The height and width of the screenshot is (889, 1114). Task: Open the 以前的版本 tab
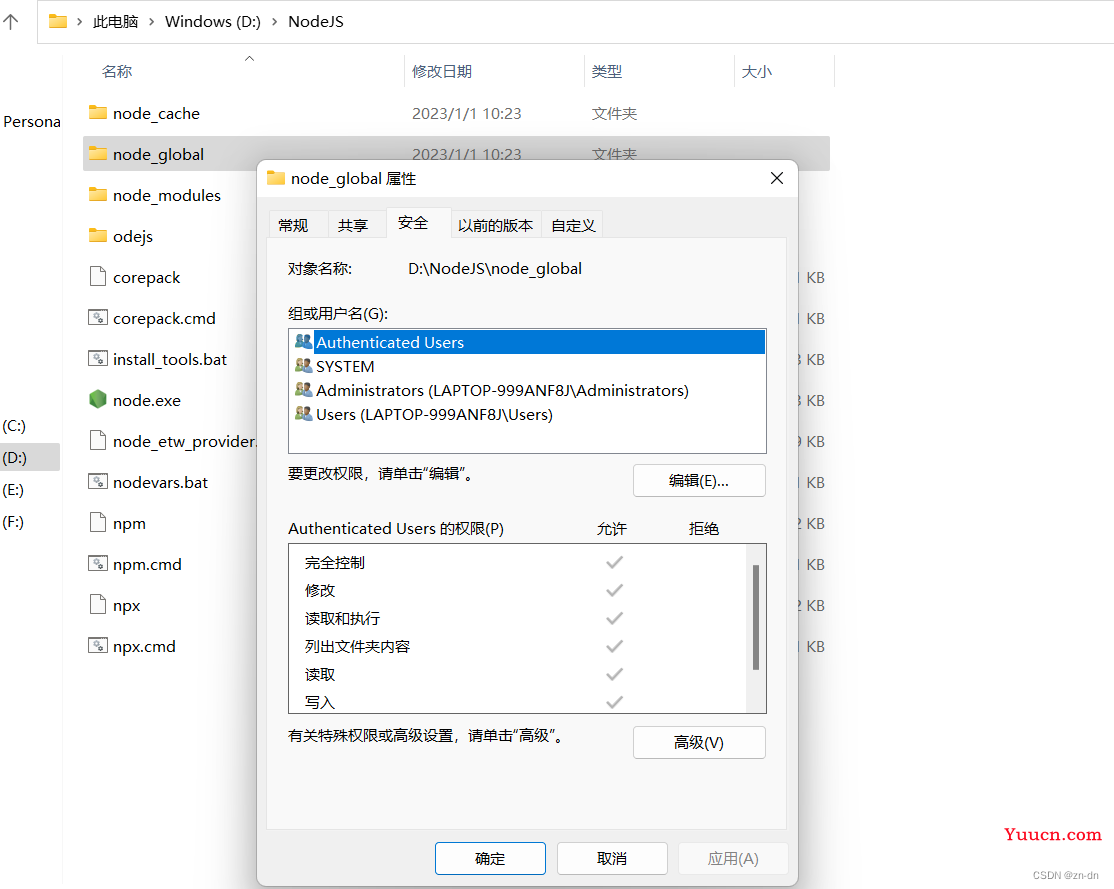point(495,225)
